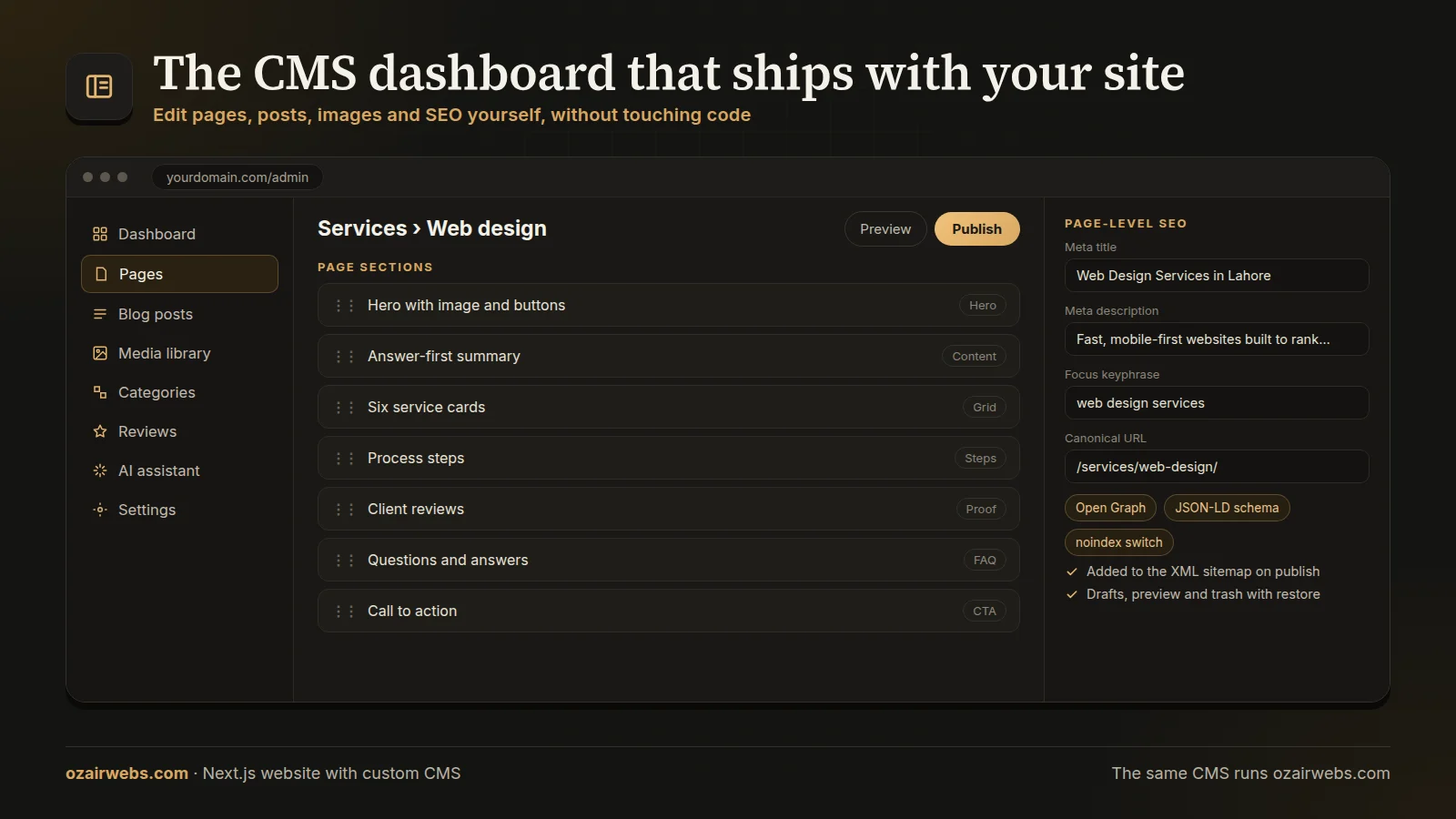
Task: Click the 'Questions and answers' row
Action: 669,560
